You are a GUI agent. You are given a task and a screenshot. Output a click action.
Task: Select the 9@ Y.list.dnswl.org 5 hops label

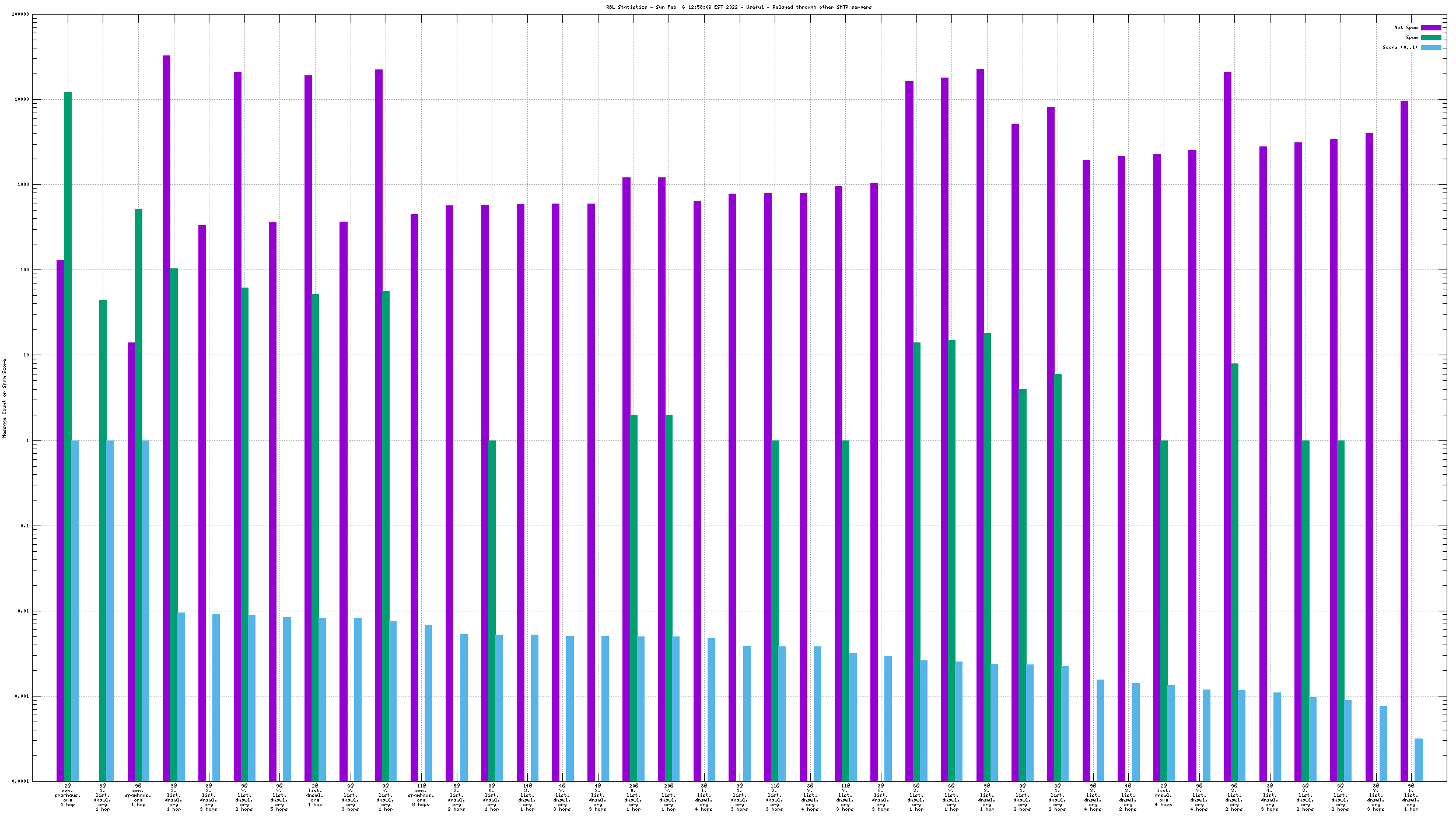(279, 797)
